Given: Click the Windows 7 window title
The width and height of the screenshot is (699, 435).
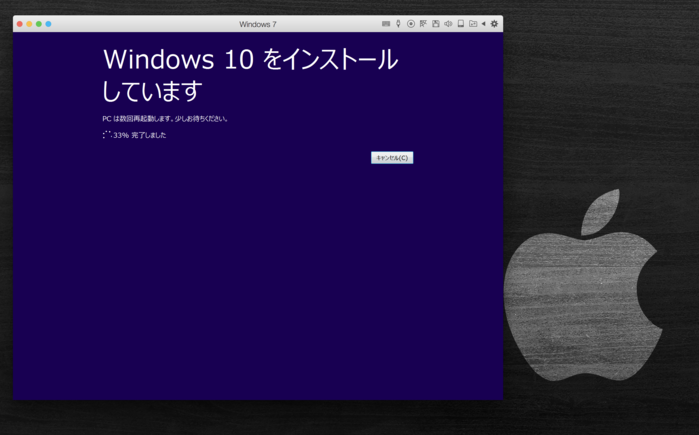Looking at the screenshot, I should (258, 25).
